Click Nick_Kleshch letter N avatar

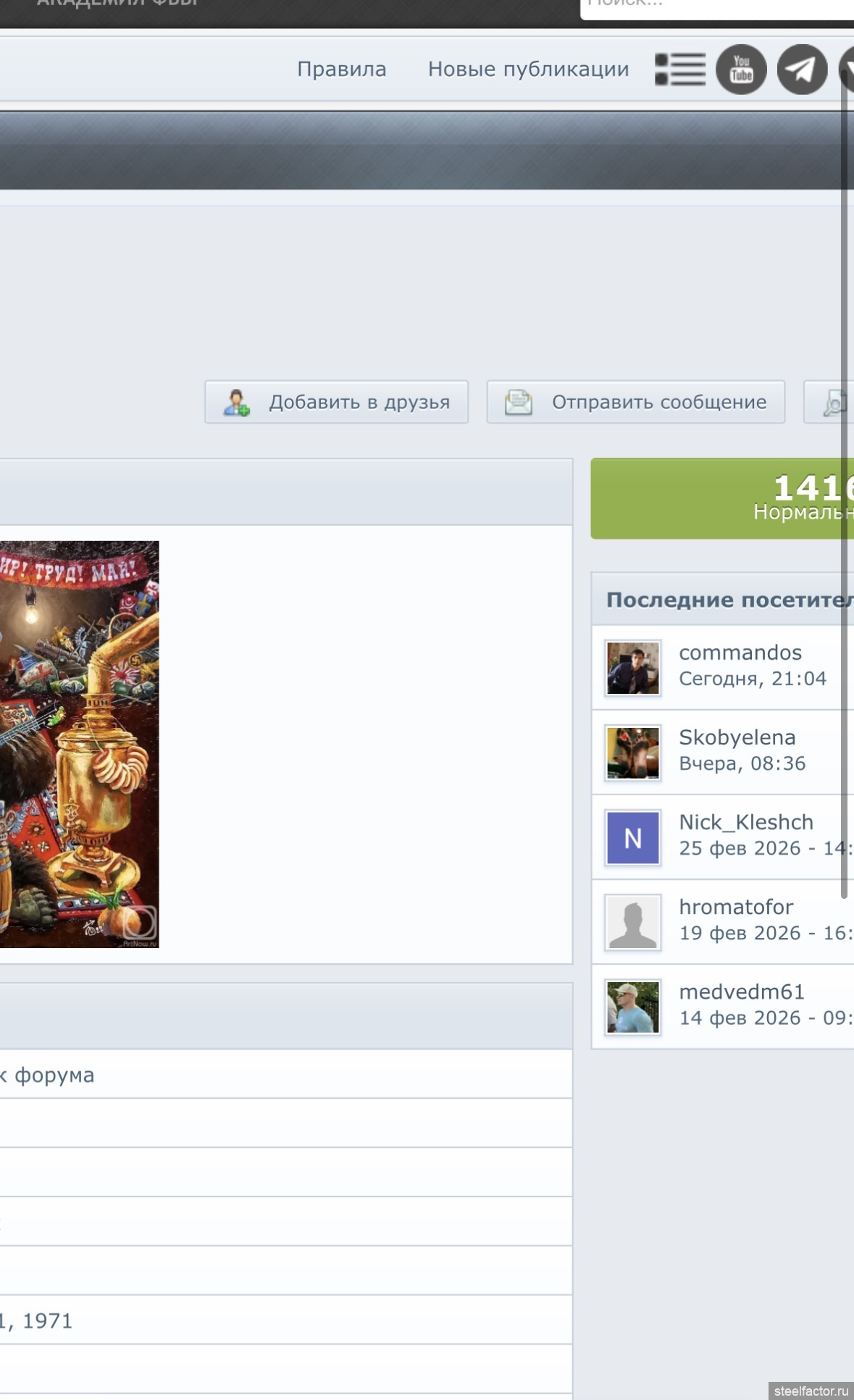pos(633,837)
